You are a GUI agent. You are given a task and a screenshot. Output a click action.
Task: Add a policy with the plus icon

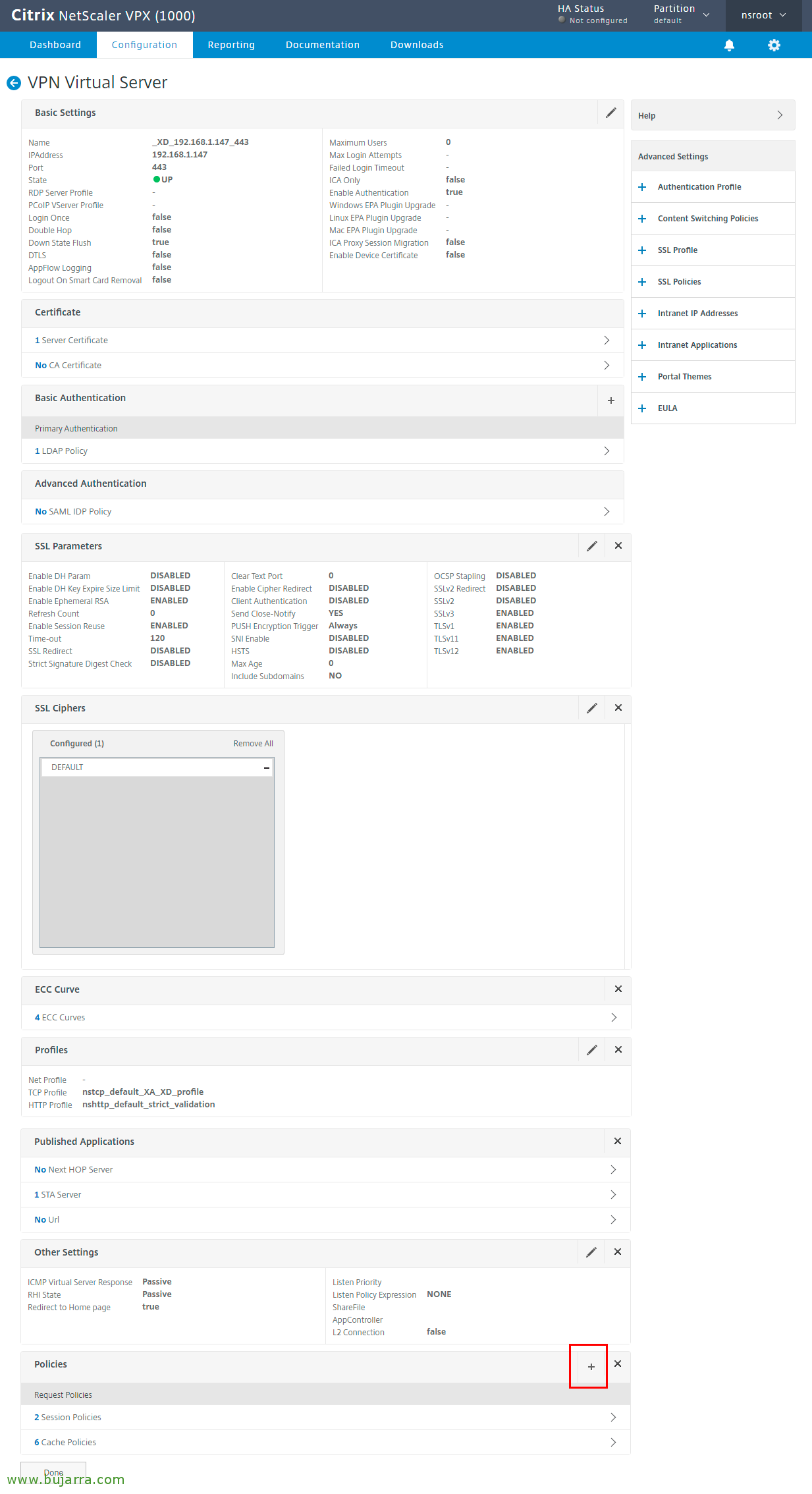[x=591, y=1367]
